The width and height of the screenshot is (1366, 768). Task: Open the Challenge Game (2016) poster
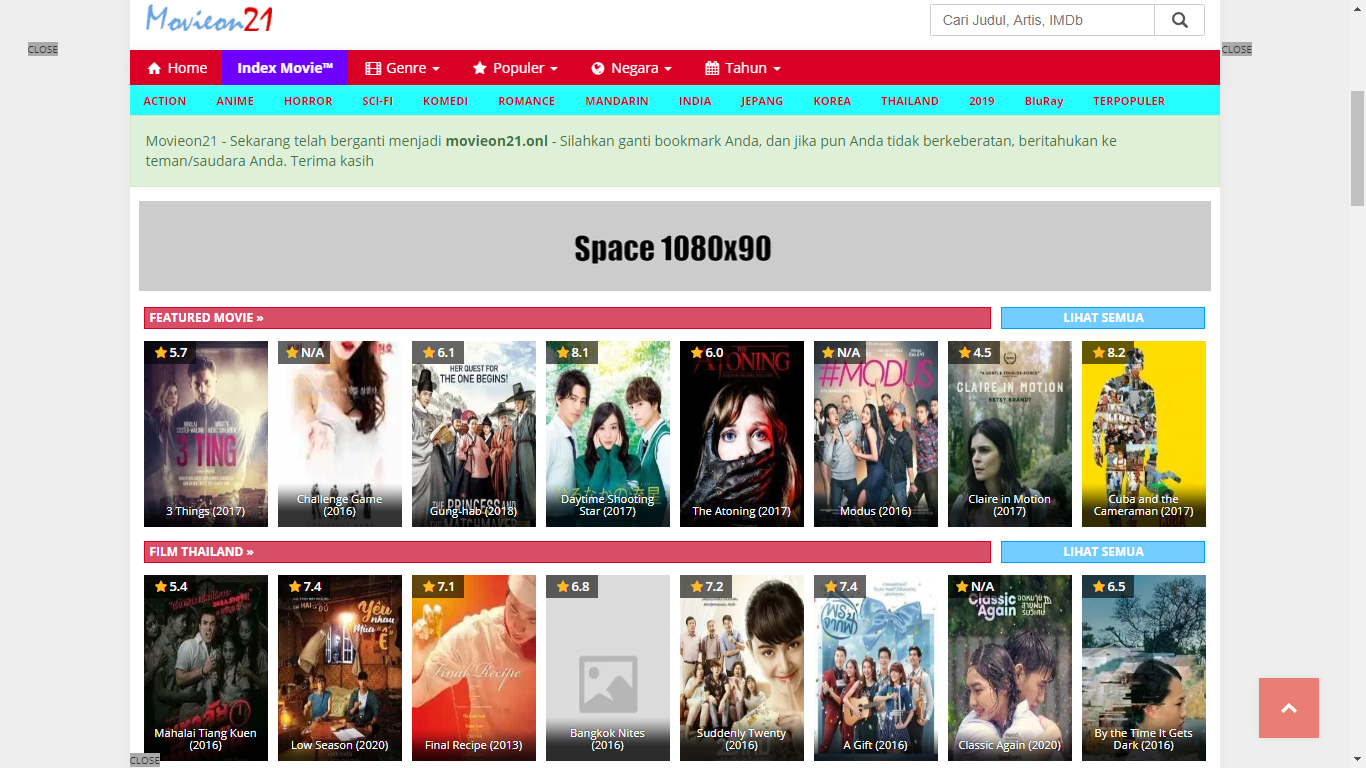340,434
